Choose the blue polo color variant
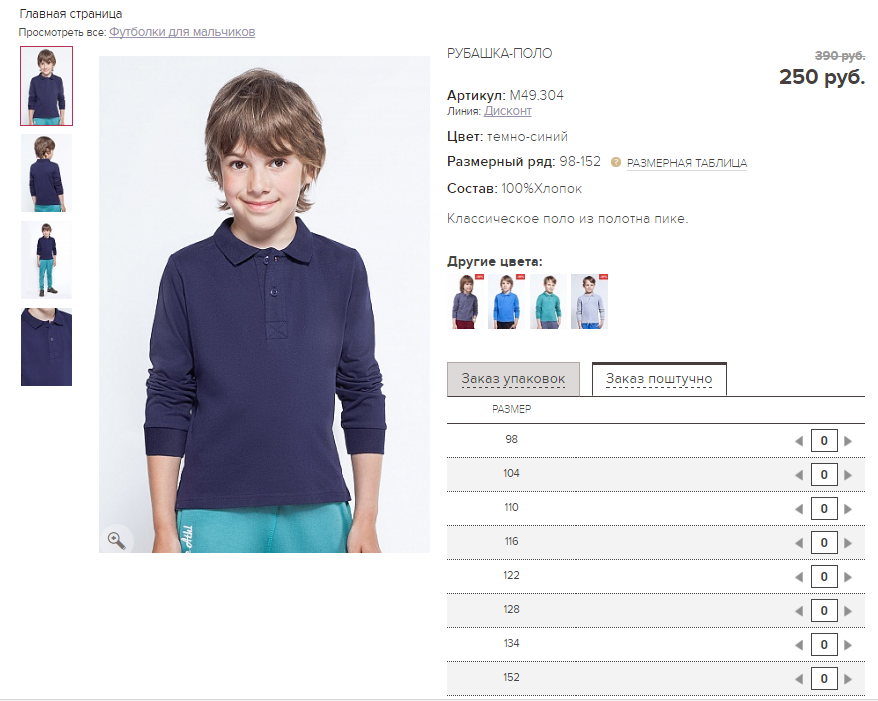The image size is (878, 701). [x=507, y=301]
